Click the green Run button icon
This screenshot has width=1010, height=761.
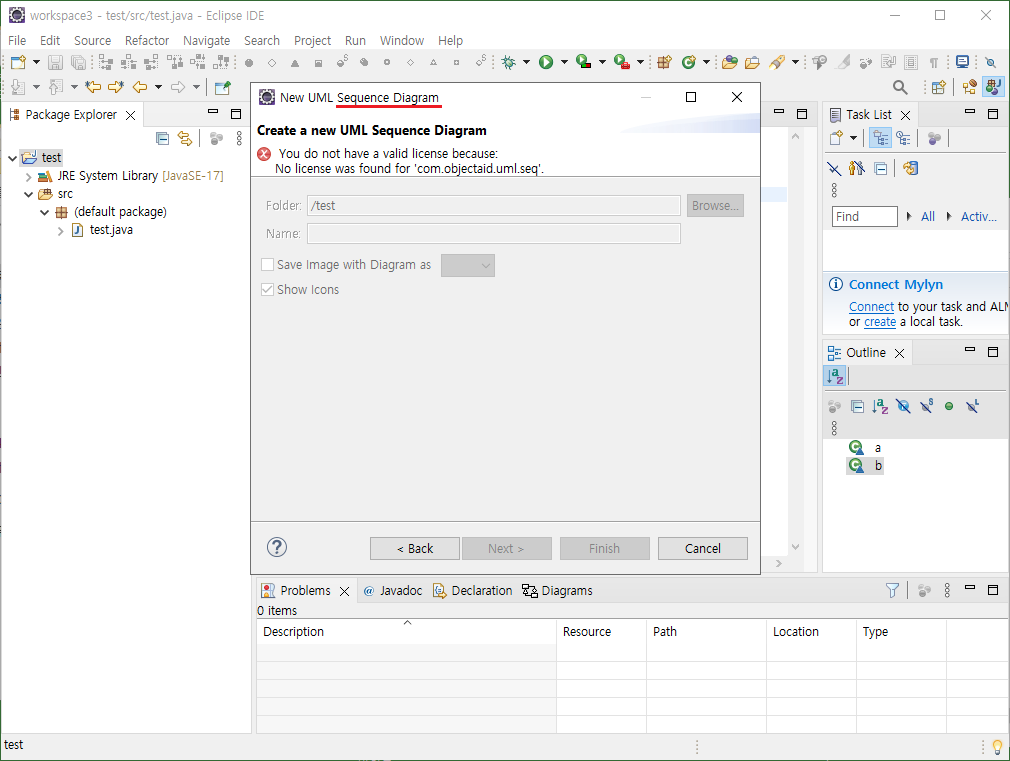tap(546, 62)
